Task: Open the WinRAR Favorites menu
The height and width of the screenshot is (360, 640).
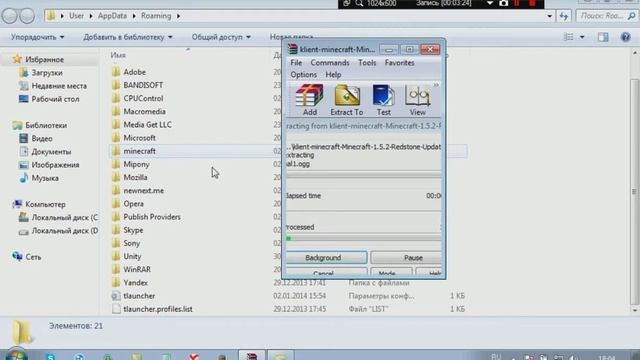Action: click(399, 63)
